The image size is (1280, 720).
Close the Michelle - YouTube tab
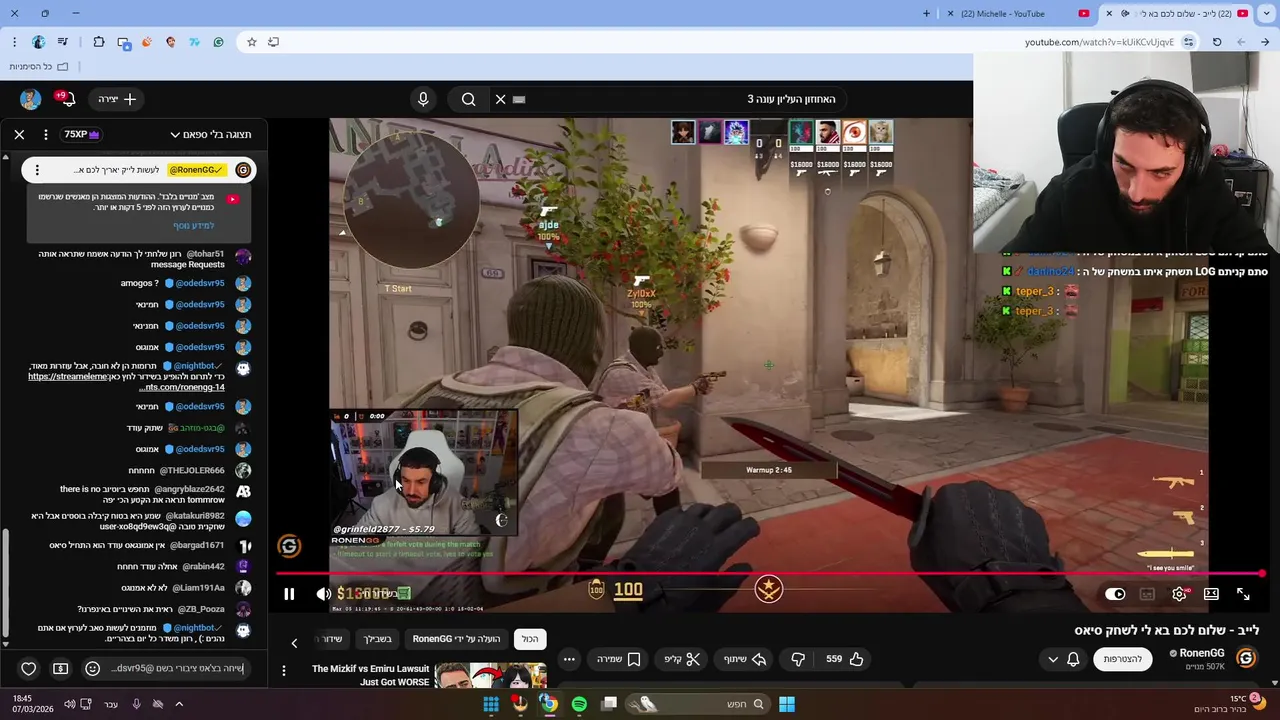tap(948, 14)
